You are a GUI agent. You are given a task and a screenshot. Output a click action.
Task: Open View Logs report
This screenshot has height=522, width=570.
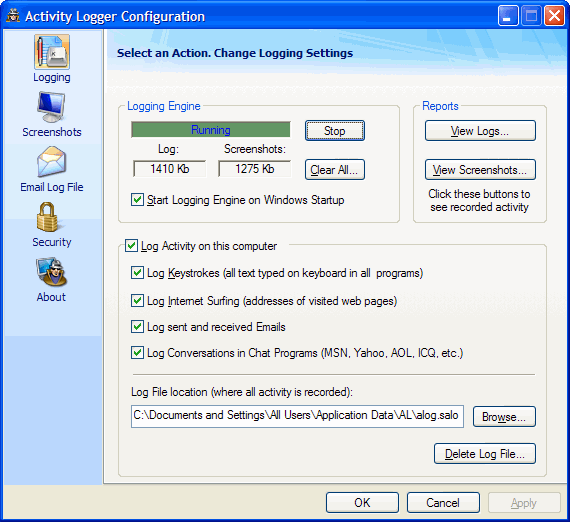click(x=480, y=130)
